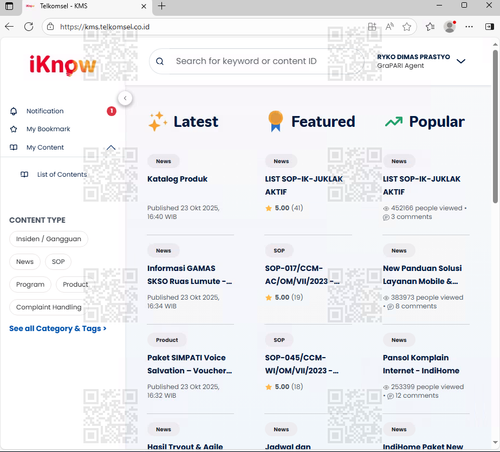Image resolution: width=500 pixels, height=452 pixels.
Task: Click the browser profile avatar
Action: click(450, 27)
